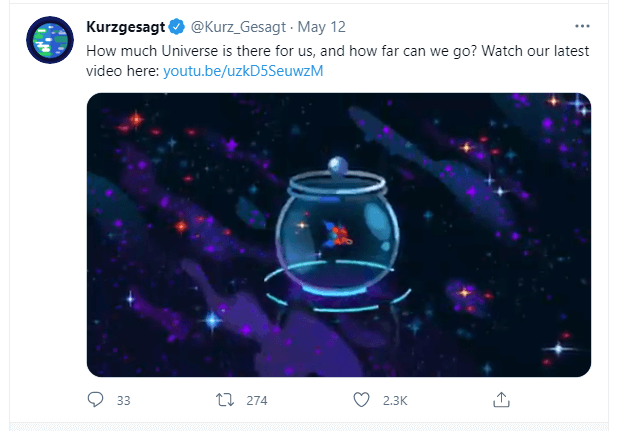This screenshot has width=637, height=431.
Task: Open the Kurzgesagt profile avatar
Action: (50, 40)
